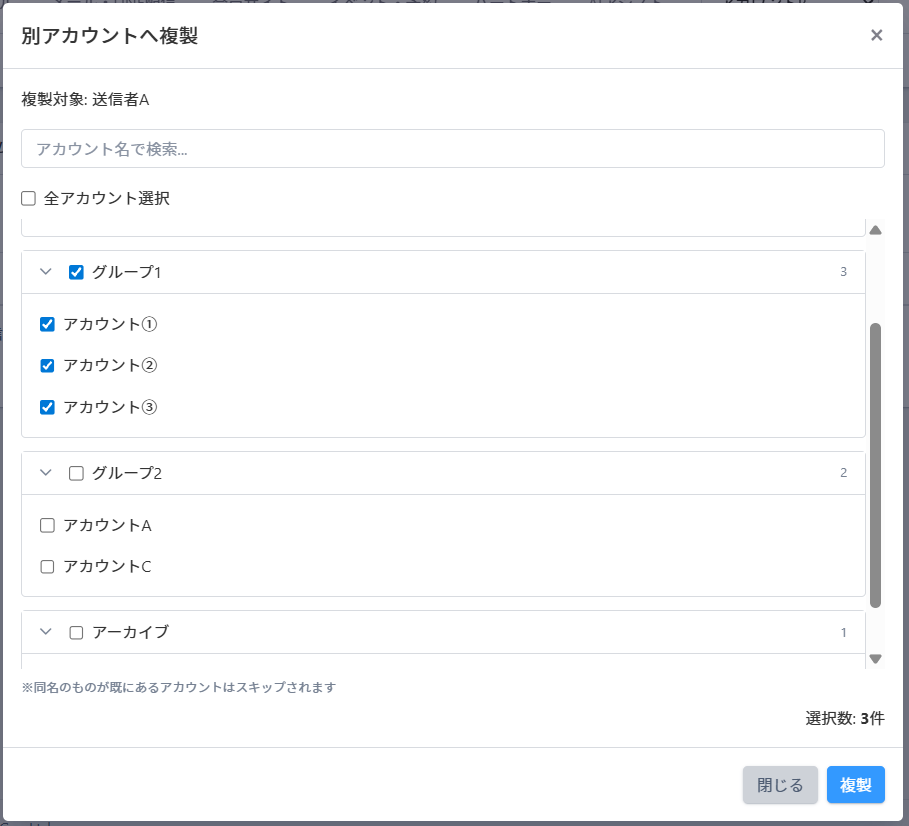Uncheck アカウント① checkbox
This screenshot has width=909, height=826.
click(47, 324)
